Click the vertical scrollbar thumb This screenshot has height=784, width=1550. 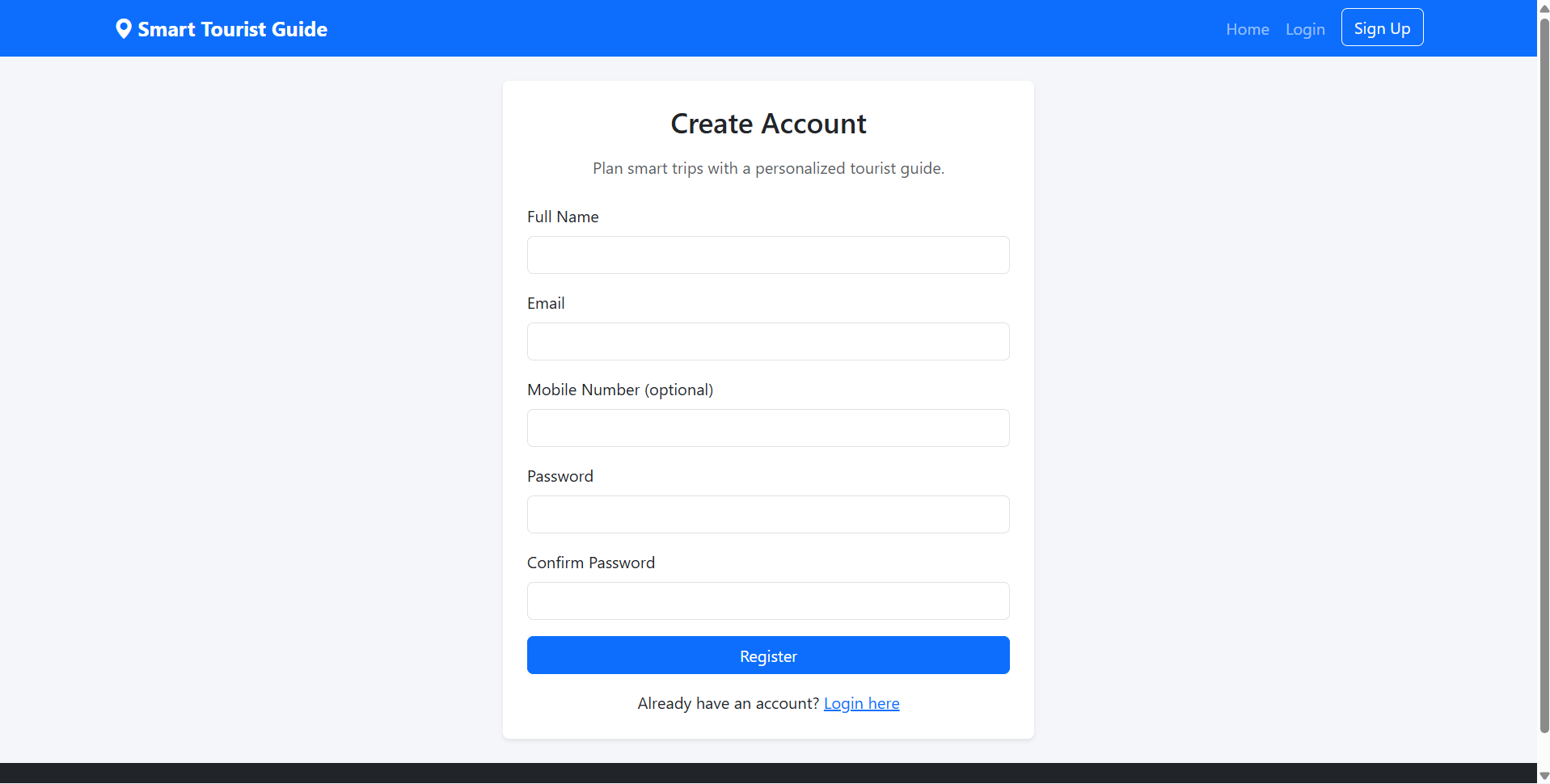coord(1544,374)
